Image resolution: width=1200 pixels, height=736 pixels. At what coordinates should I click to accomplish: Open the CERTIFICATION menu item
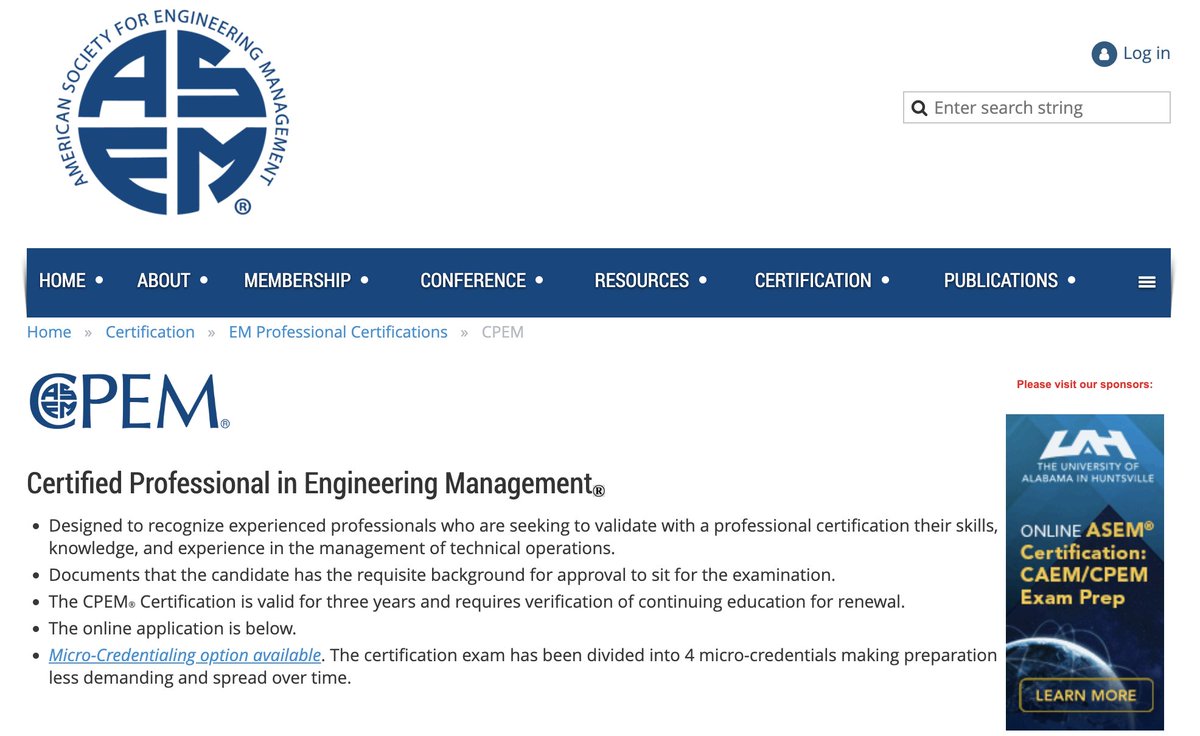813,281
